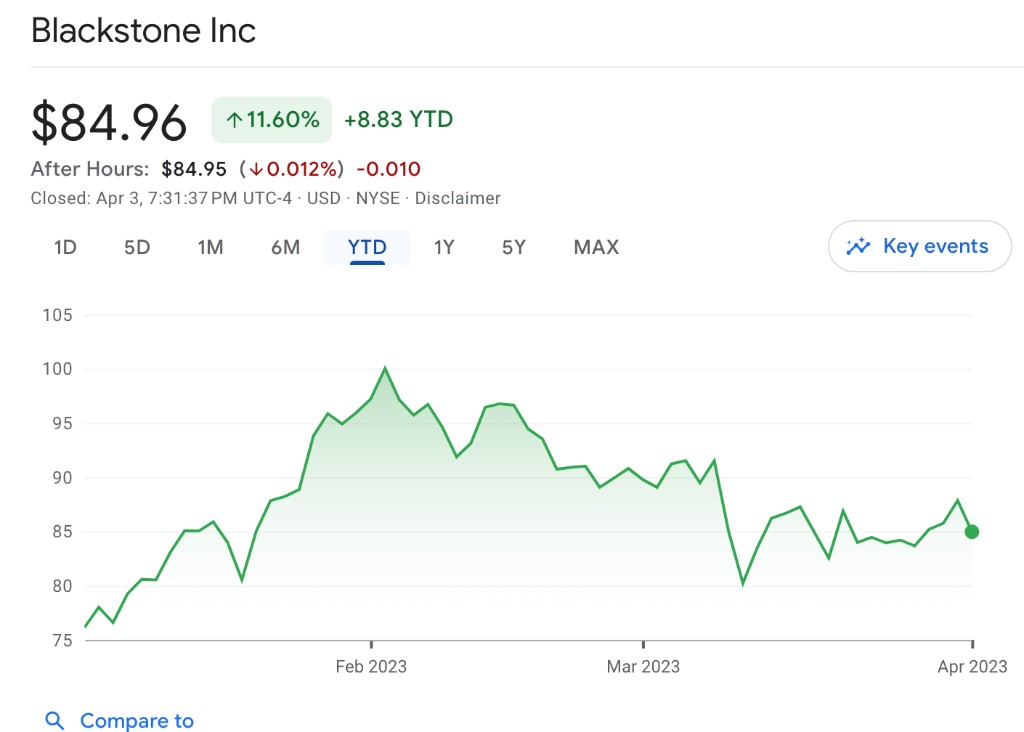The width and height of the screenshot is (1024, 732).
Task: Show the 5Y price chart
Action: pos(514,247)
